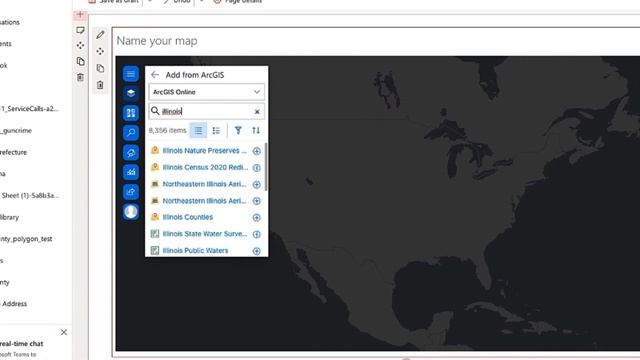Screen dimensions: 640x360
Task: Click the duplicate section icon in outer page toolbar
Action: click(x=80, y=61)
